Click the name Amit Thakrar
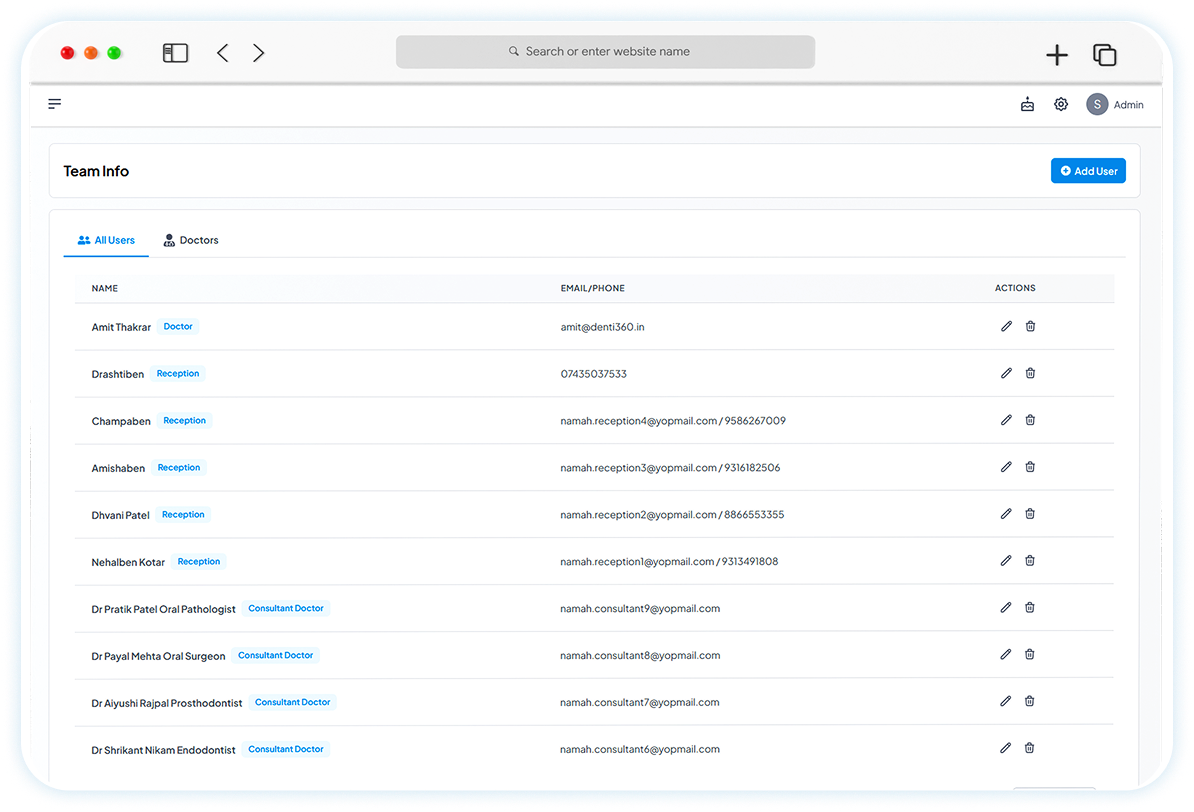The height and width of the screenshot is (812, 1194). [x=121, y=327]
